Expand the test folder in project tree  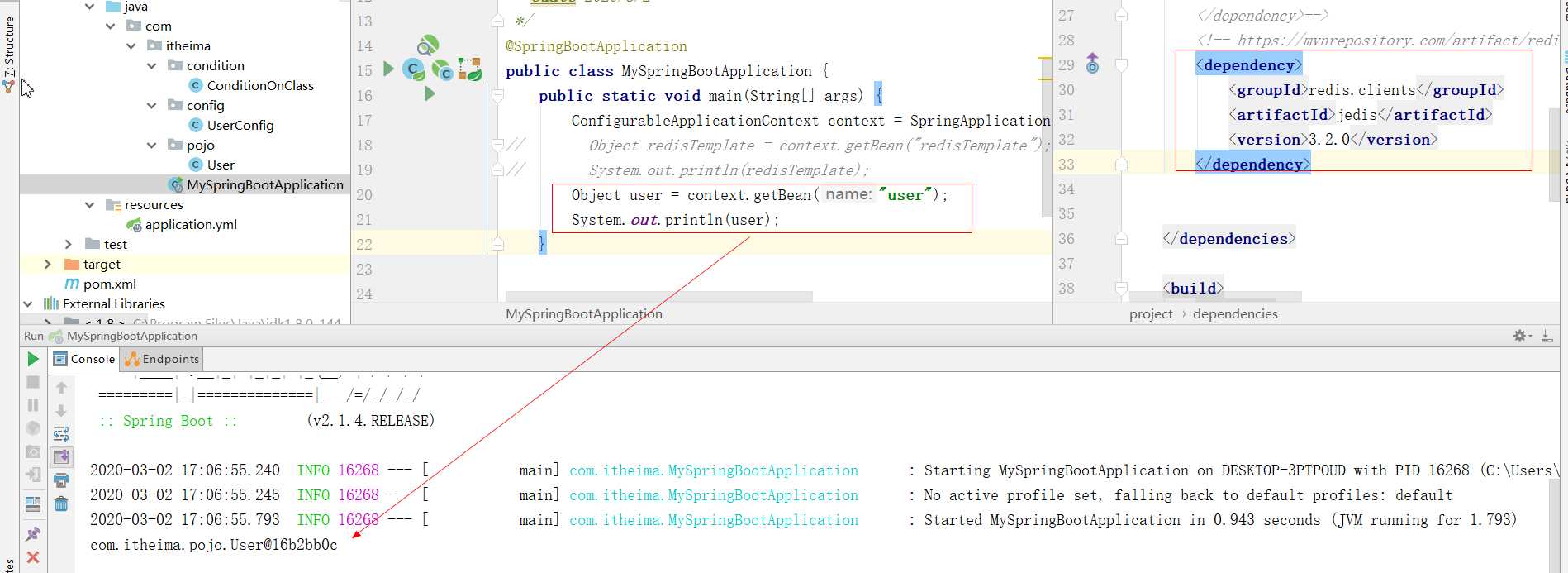pyautogui.click(x=69, y=244)
